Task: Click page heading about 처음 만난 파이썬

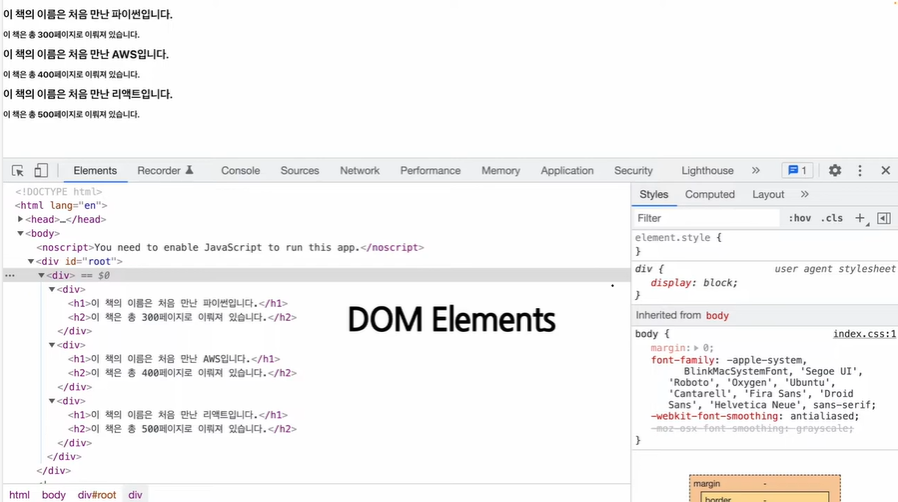Action: 88,14
